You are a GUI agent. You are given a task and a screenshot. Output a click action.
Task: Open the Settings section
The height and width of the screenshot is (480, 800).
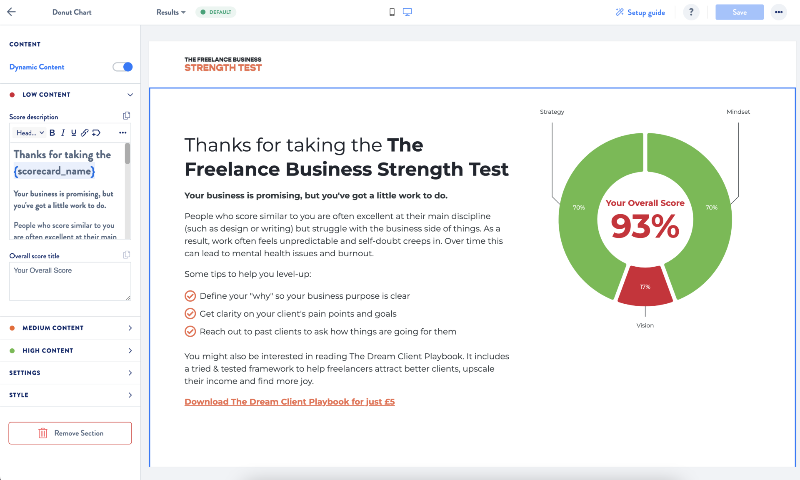(x=70, y=373)
